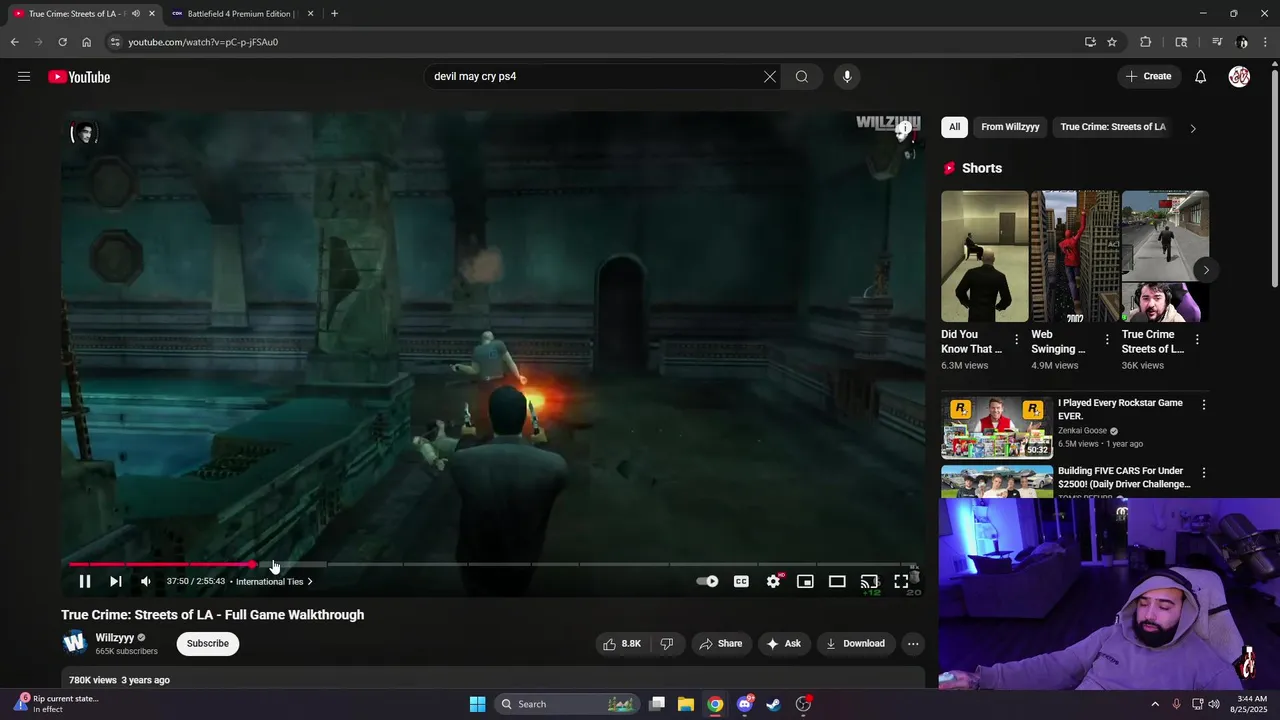Image resolution: width=1280 pixels, height=720 pixels.
Task: Open Building FIVE CARS video link
Action: 1124,477
